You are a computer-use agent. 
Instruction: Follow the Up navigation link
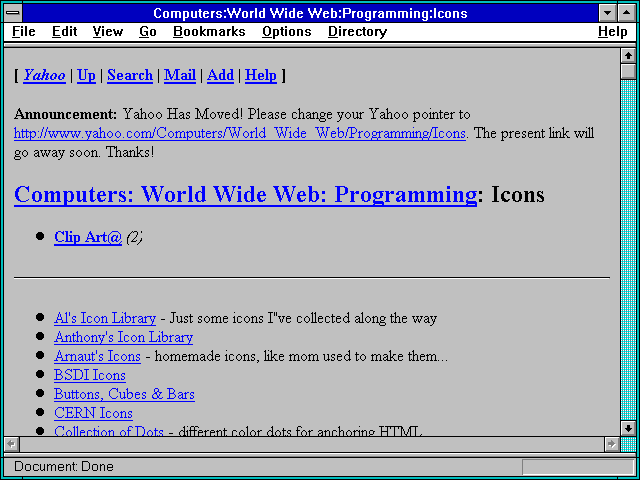pyautogui.click(x=86, y=76)
